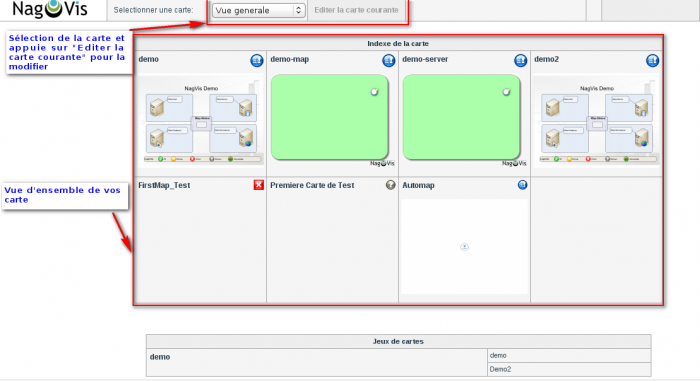The image size is (700, 381).
Task: Click the Premiere Carte de Test title
Action: [312, 185]
